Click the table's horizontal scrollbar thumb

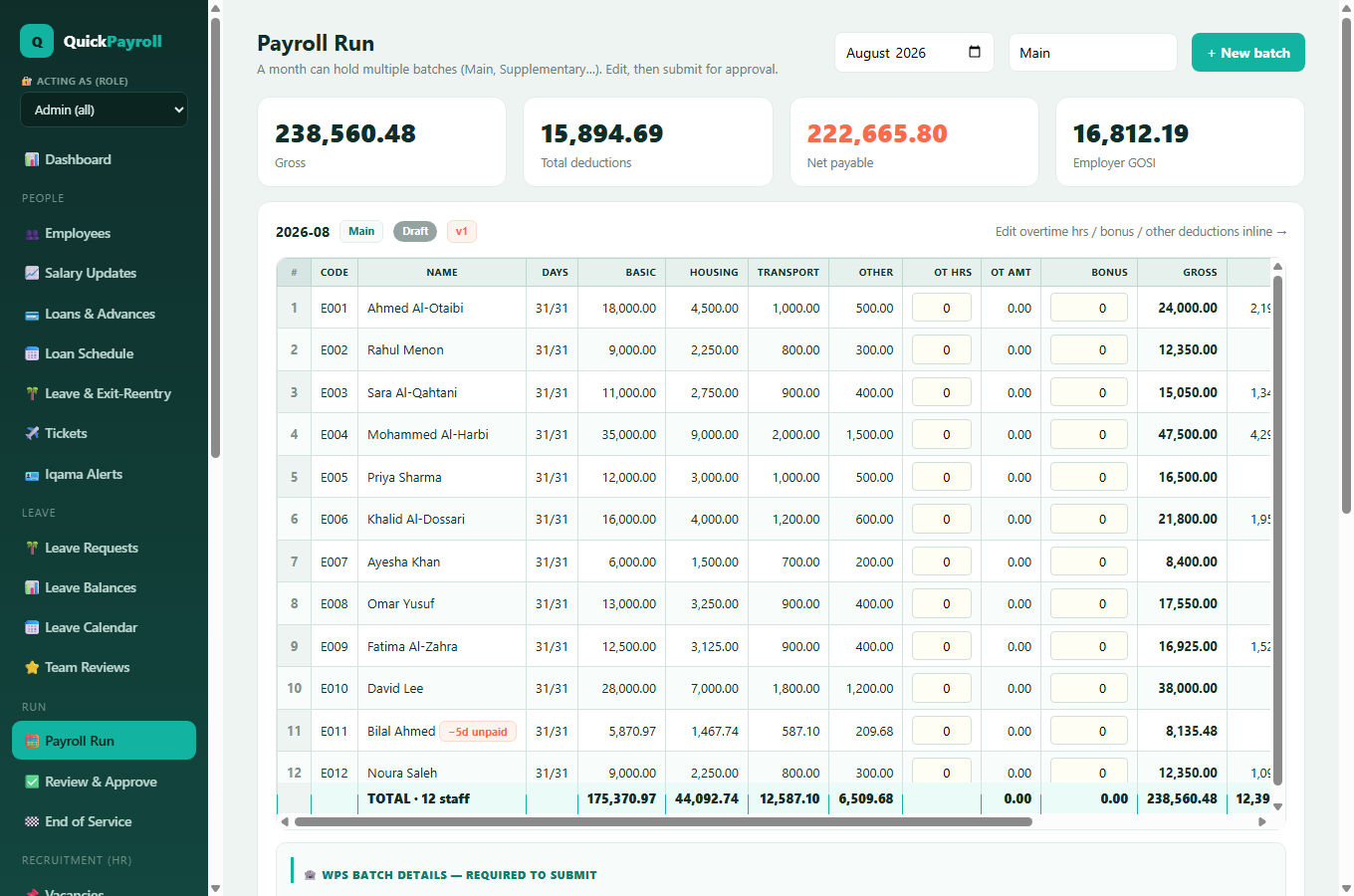pyautogui.click(x=663, y=821)
